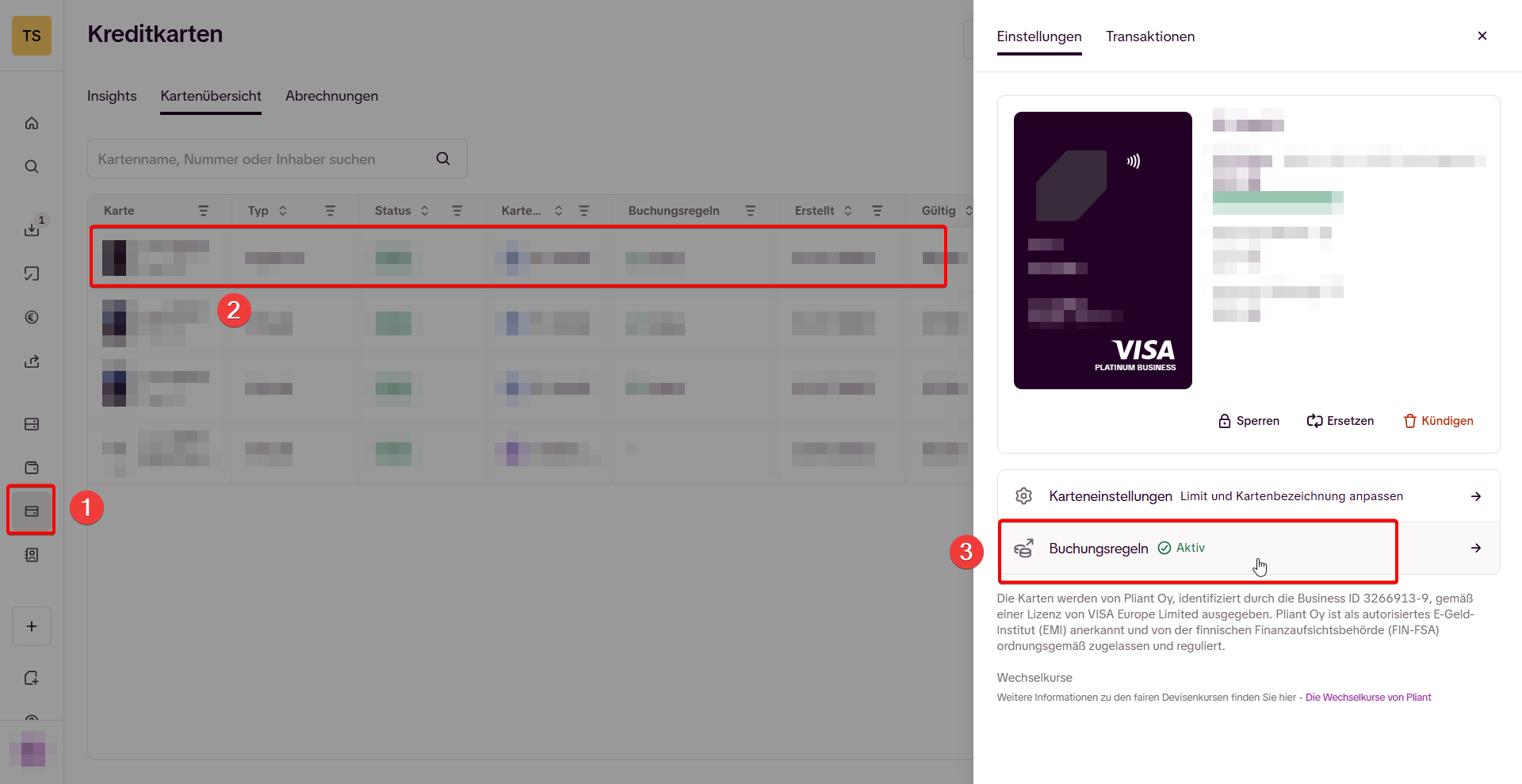Click the Sperren button
Image resolution: width=1522 pixels, height=784 pixels.
click(x=1249, y=421)
